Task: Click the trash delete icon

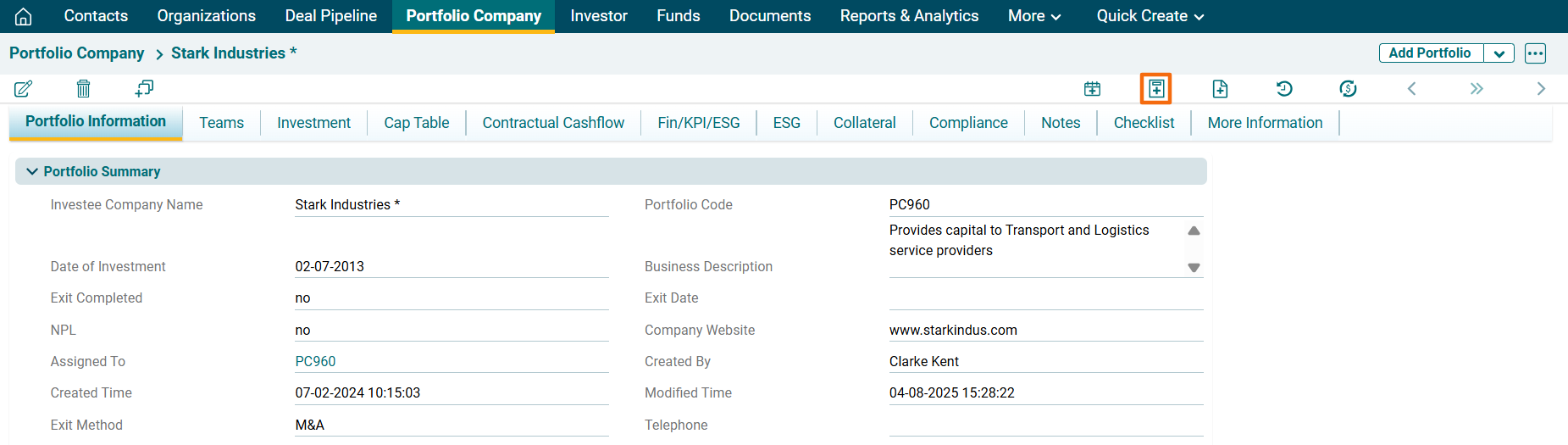Action: 83,88
